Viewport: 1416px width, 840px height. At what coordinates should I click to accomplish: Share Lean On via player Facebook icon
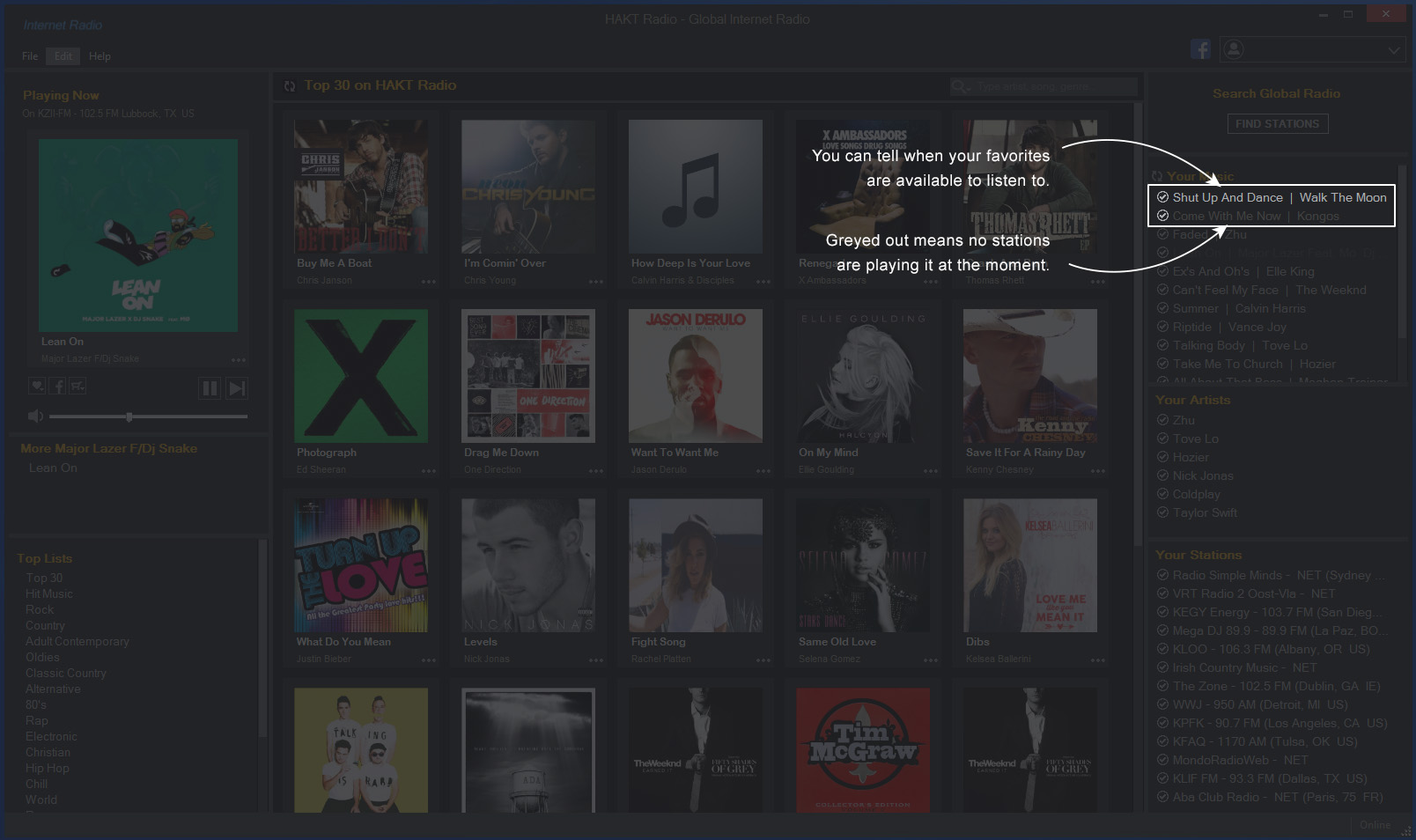tap(57, 386)
